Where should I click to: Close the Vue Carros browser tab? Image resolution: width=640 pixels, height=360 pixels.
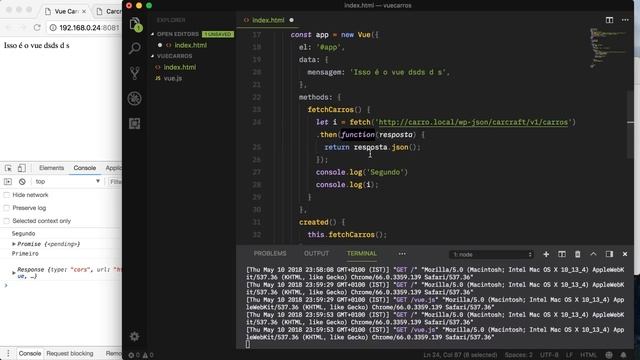click(x=84, y=11)
